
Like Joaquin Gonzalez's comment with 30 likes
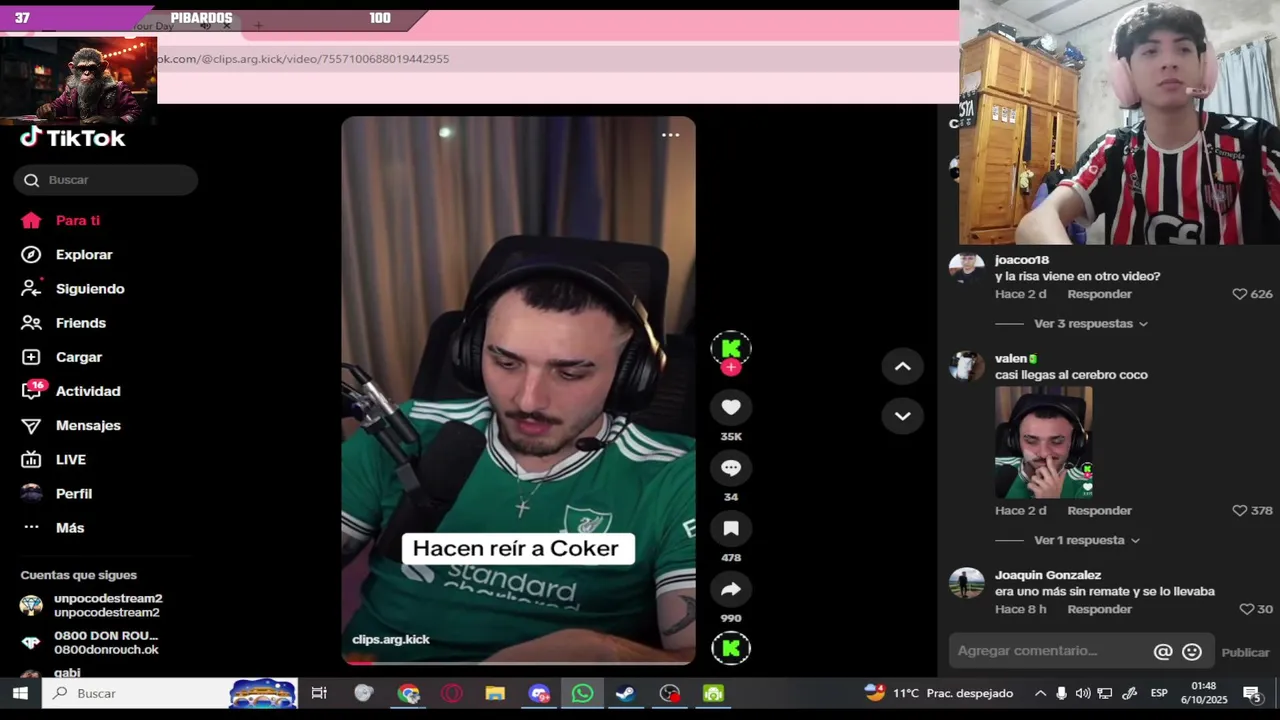(x=1246, y=609)
